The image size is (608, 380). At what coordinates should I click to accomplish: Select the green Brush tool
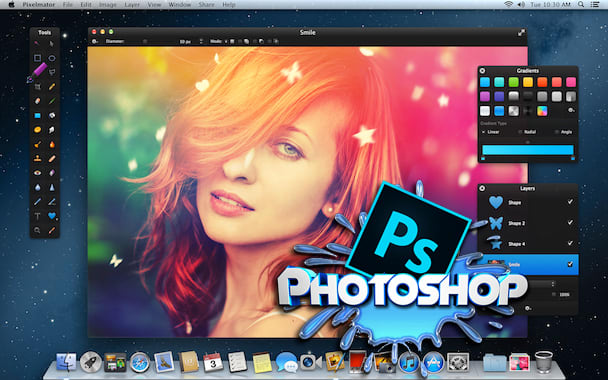[52, 101]
